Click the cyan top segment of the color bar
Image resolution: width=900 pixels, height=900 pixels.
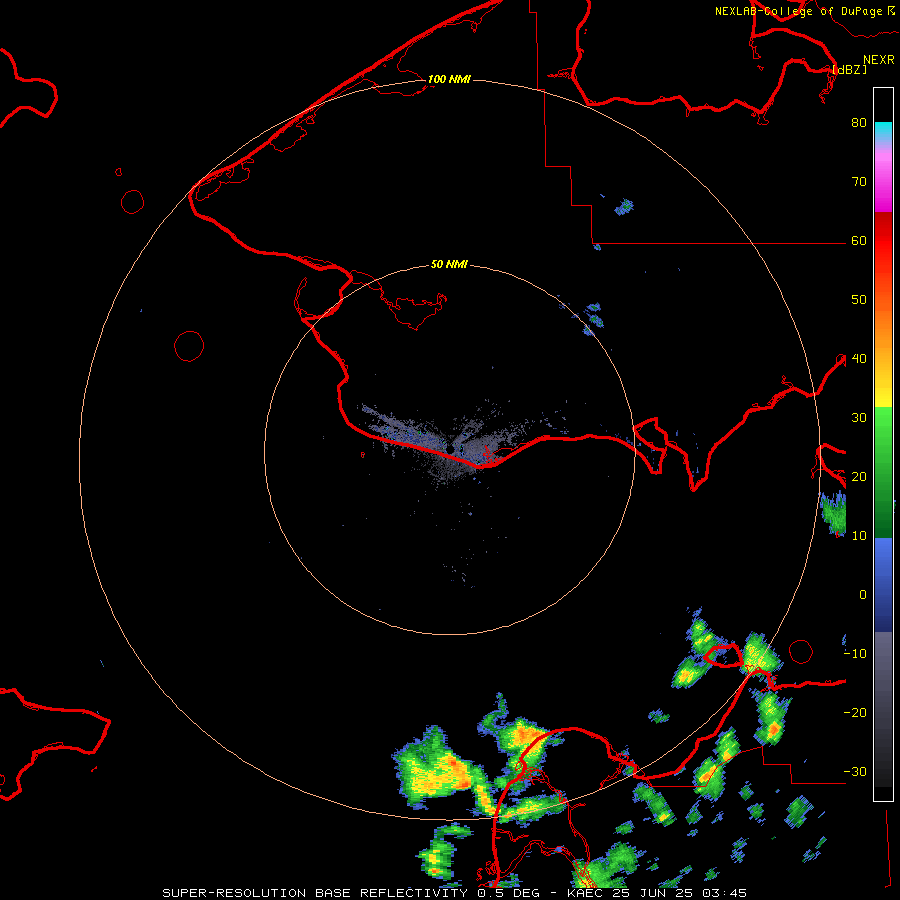[x=883, y=131]
